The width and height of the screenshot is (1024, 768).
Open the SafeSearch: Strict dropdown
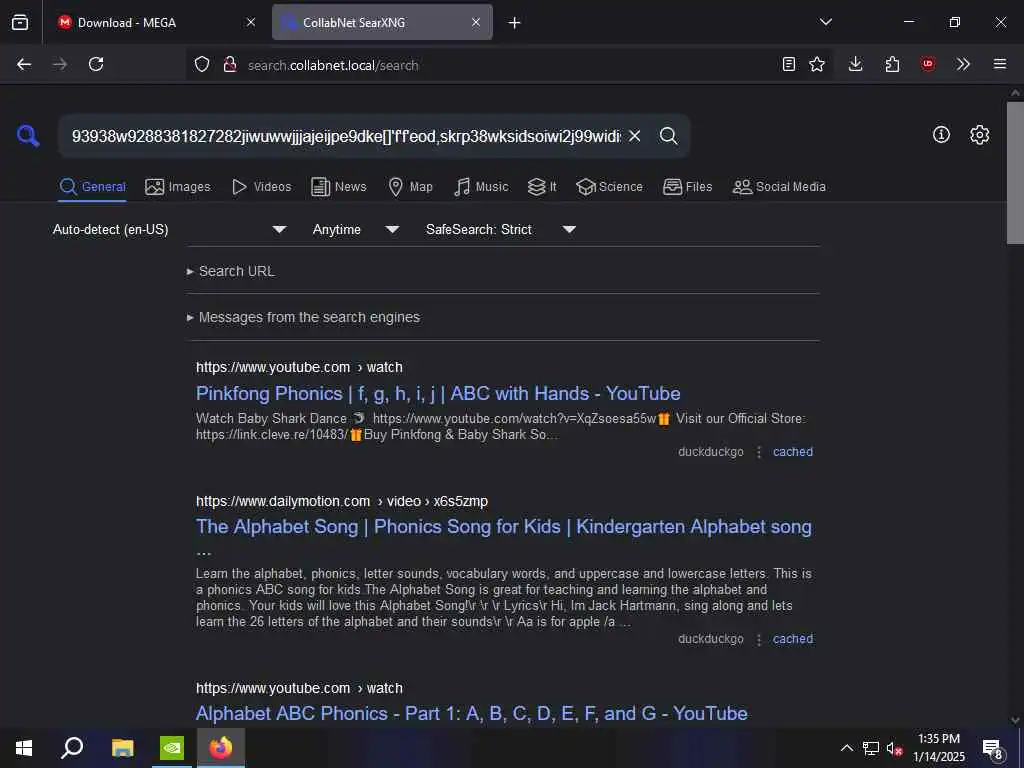(x=500, y=229)
